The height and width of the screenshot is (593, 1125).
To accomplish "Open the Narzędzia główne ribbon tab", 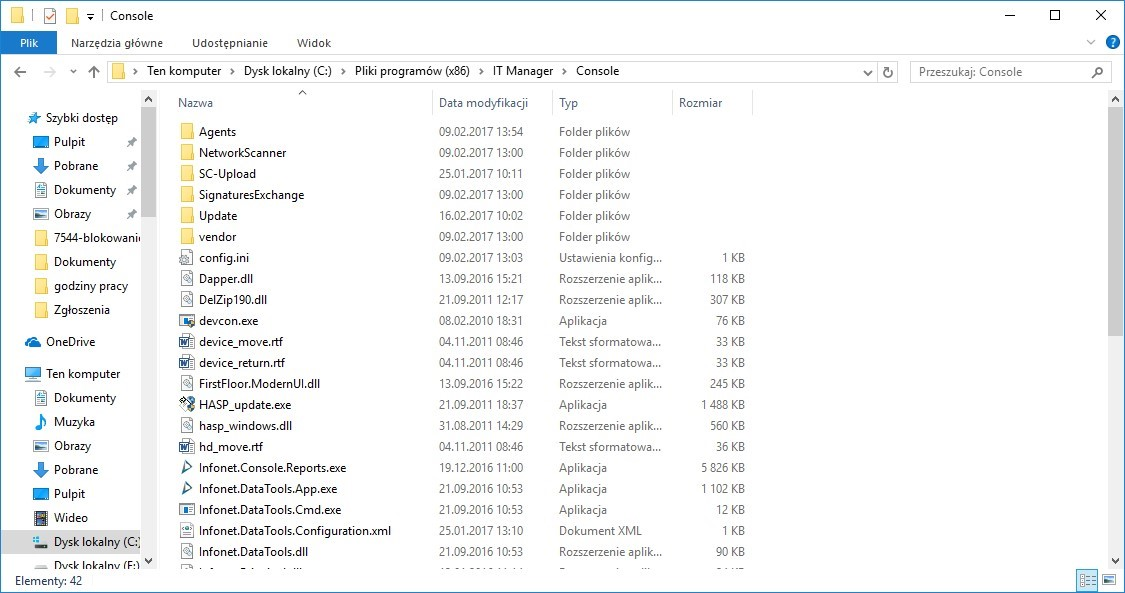I will tap(117, 43).
